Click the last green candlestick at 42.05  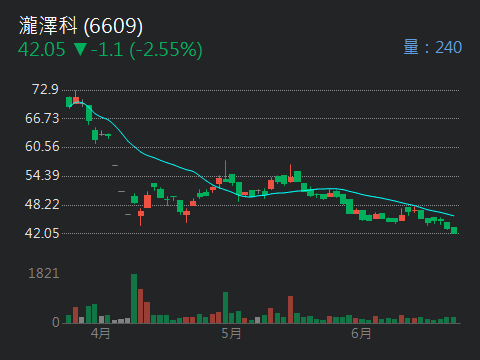click(x=454, y=230)
